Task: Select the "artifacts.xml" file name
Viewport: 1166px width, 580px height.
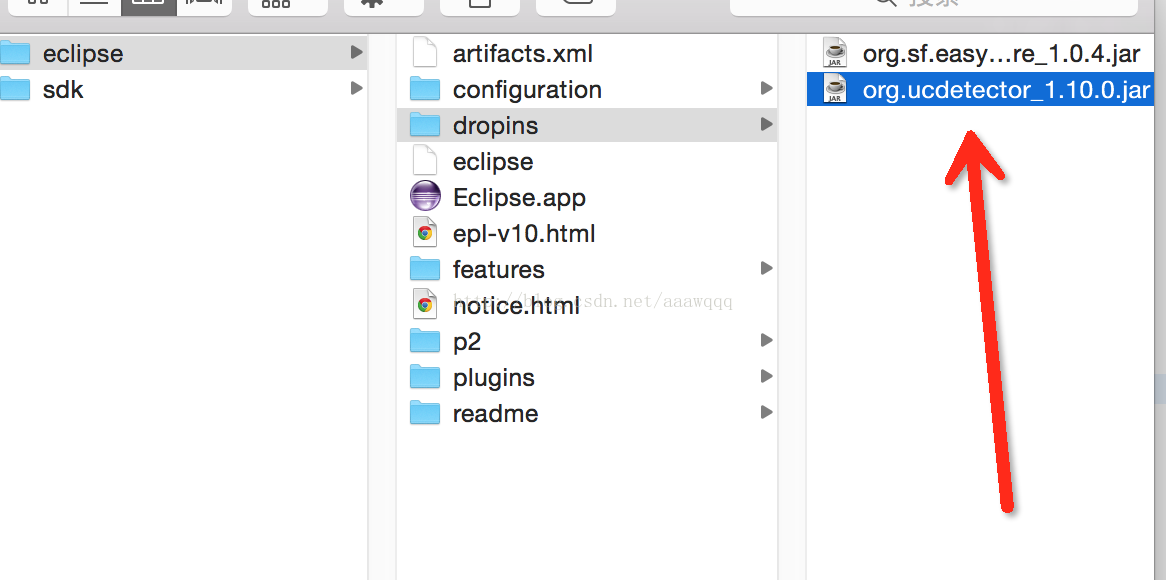Action: 523,54
